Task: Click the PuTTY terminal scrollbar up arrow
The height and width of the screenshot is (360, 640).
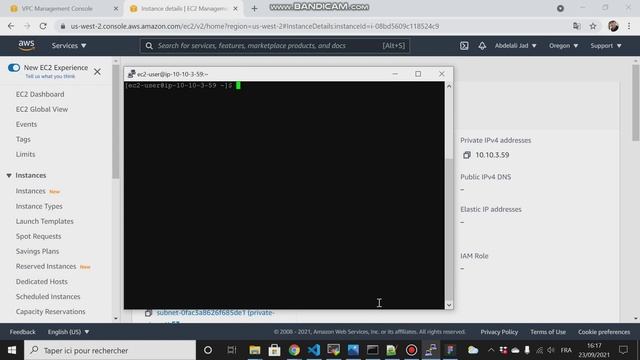Action: pos(449,86)
